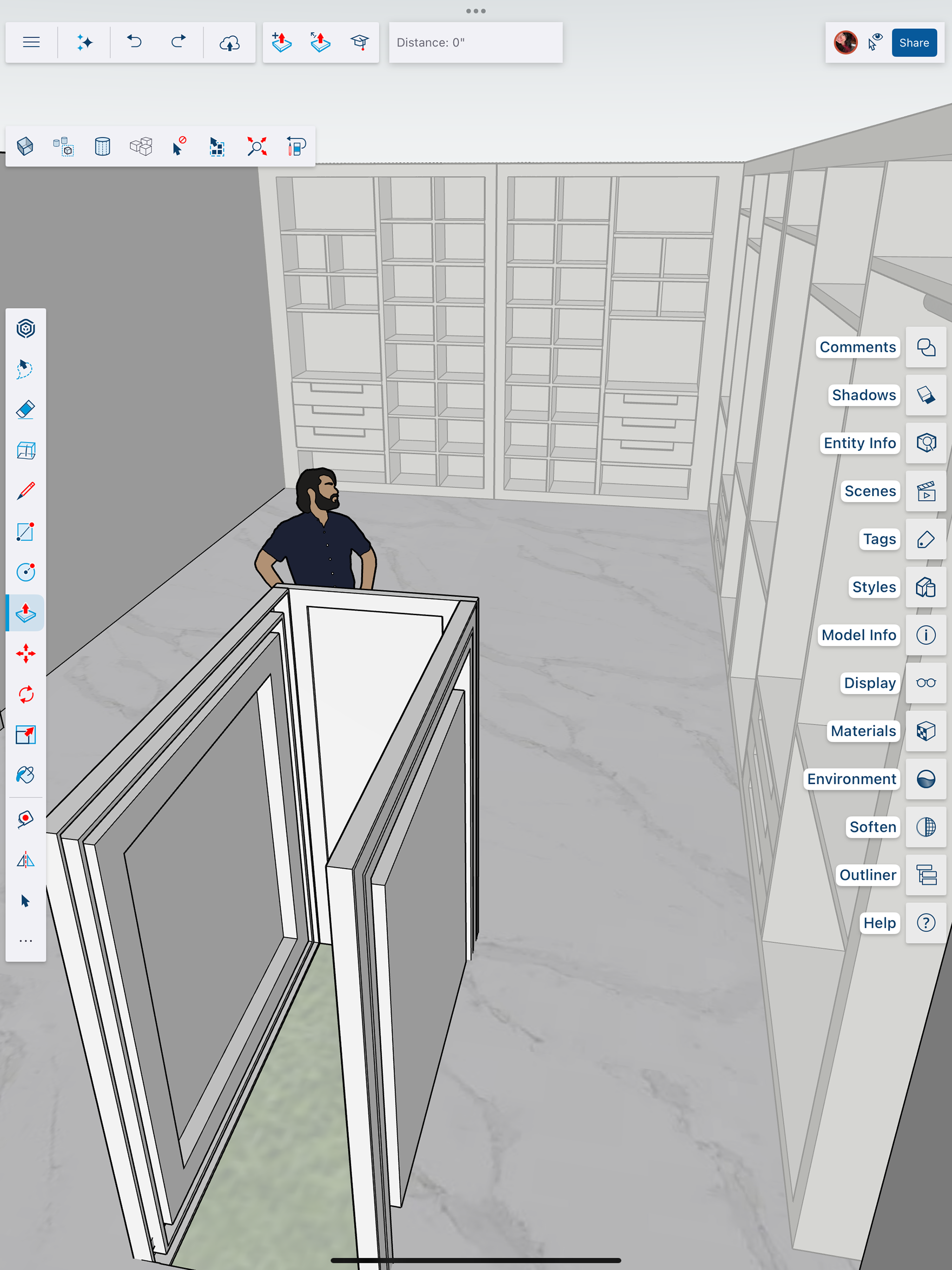Pick the Tape Measure tool
Image resolution: width=952 pixels, height=1270 pixels.
26,819
